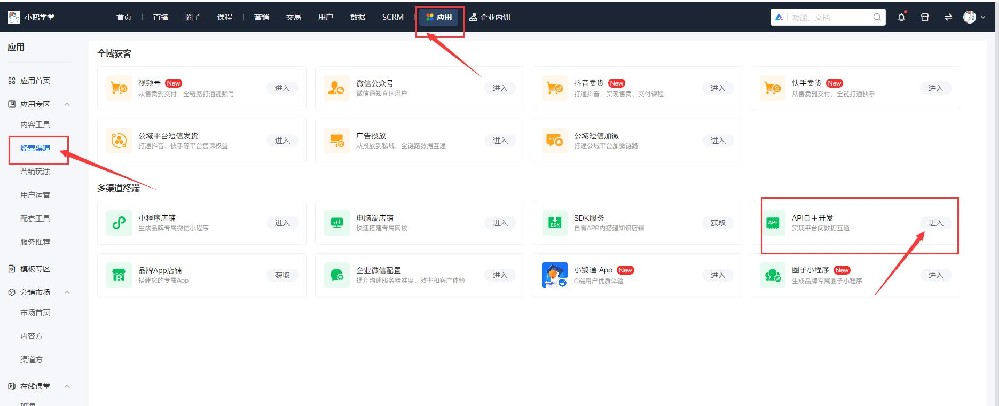999x406 pixels.
Task: Click the green SDK icon
Action: tap(553, 222)
